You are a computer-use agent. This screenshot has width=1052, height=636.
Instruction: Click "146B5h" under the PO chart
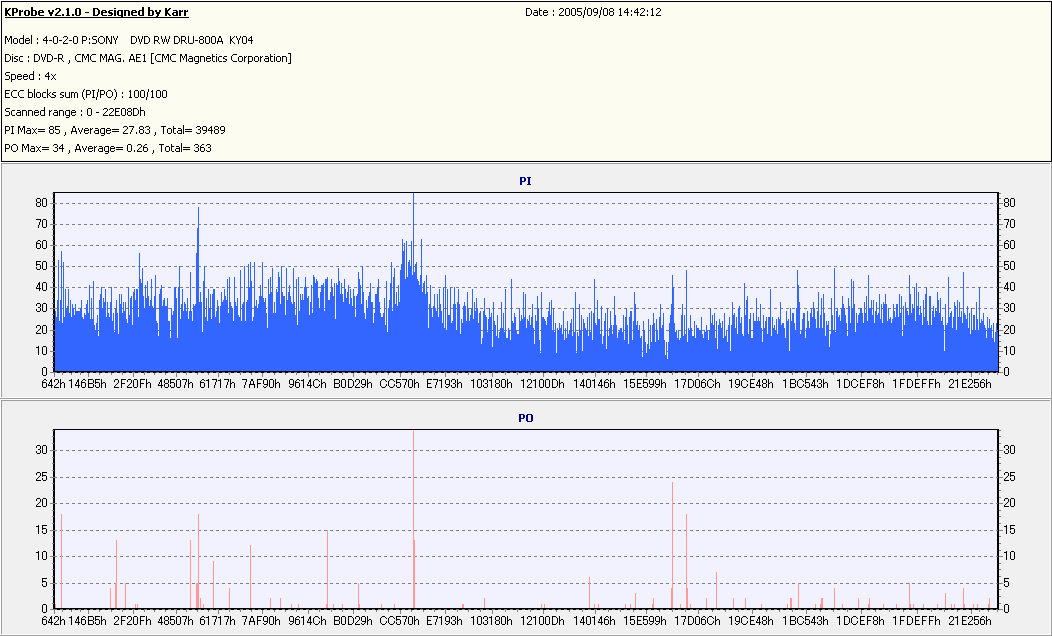pyautogui.click(x=87, y=621)
